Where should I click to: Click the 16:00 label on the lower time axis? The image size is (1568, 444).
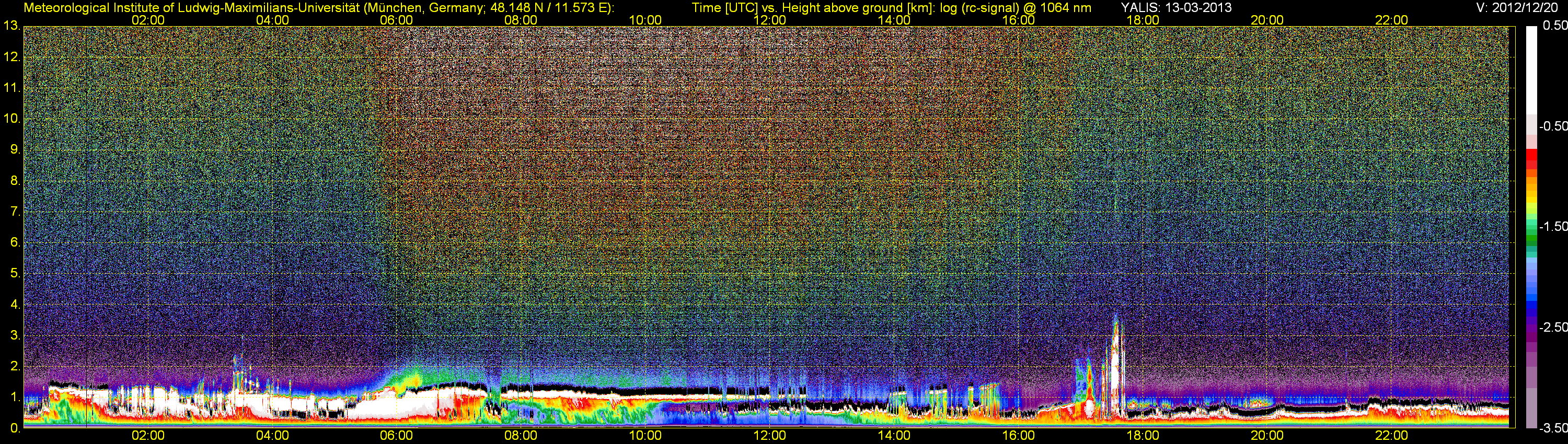tap(1018, 436)
